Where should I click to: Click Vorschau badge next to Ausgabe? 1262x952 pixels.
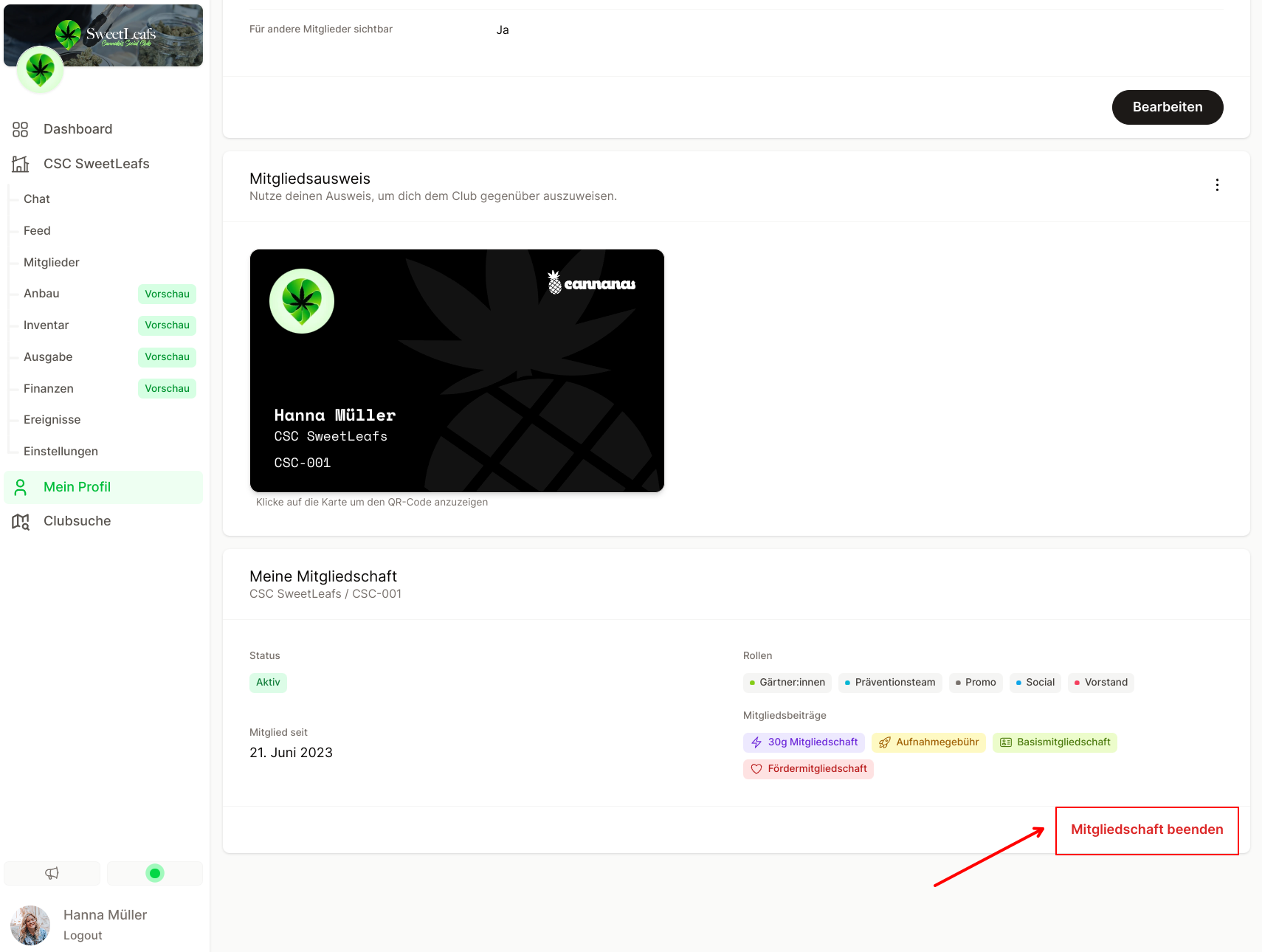click(167, 357)
